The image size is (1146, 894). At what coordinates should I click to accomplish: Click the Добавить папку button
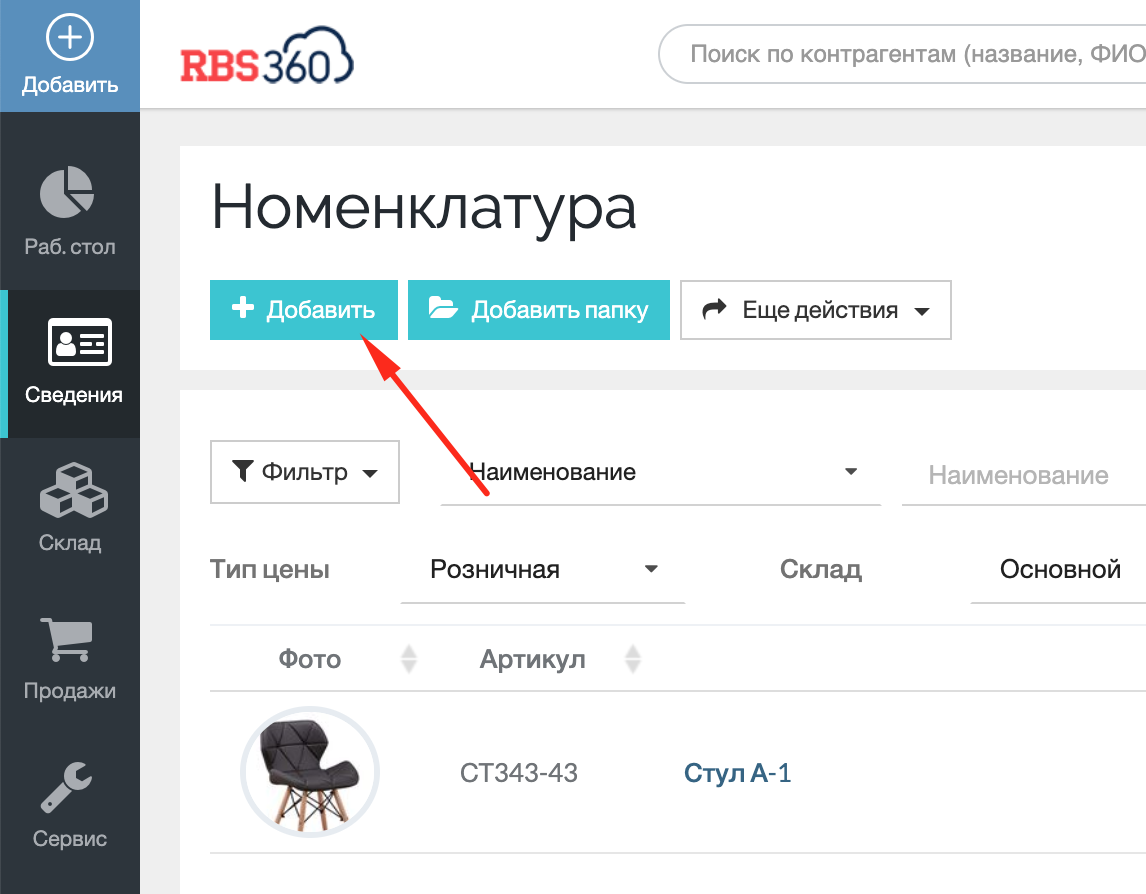coord(538,310)
